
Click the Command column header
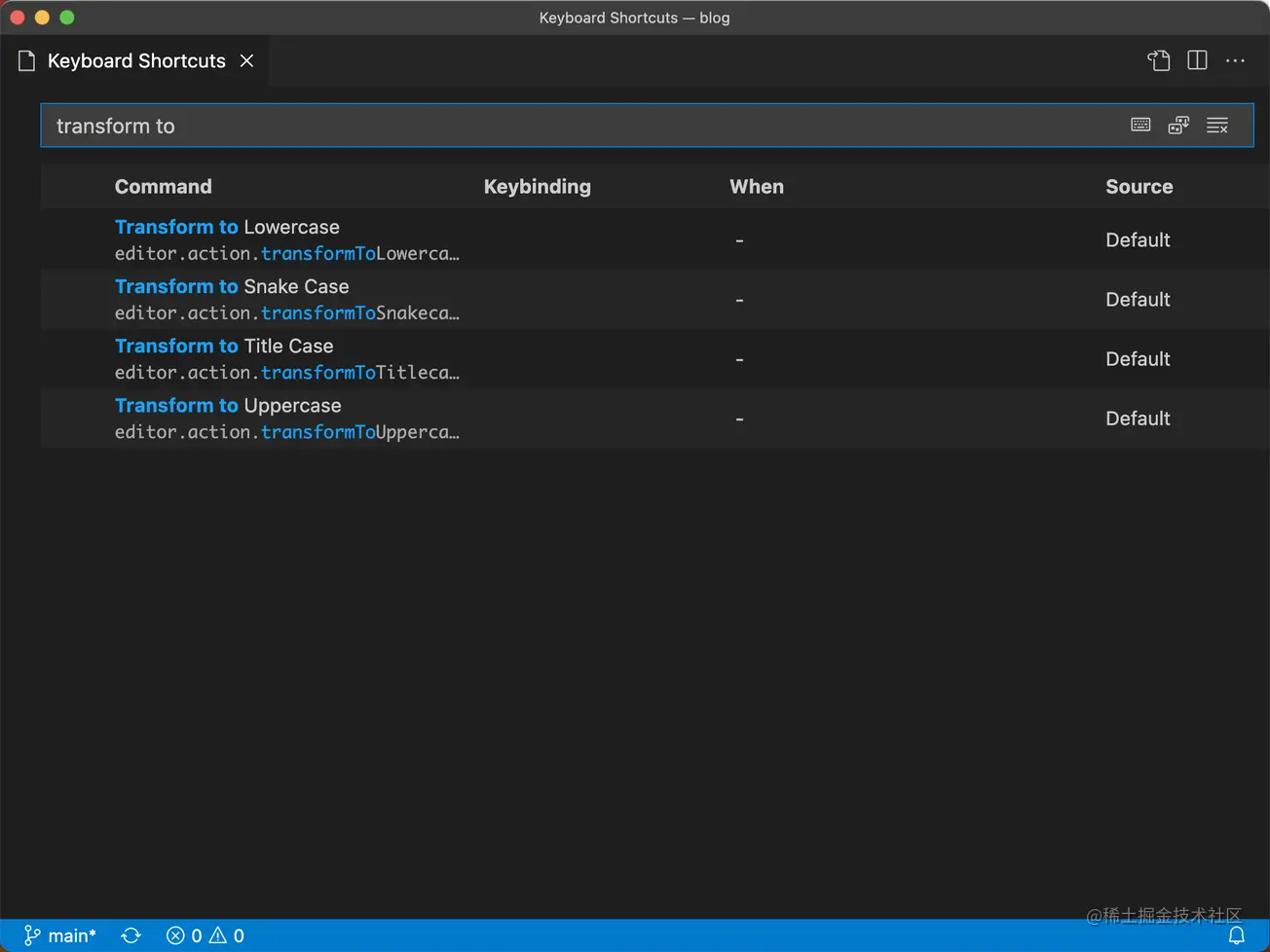163,187
